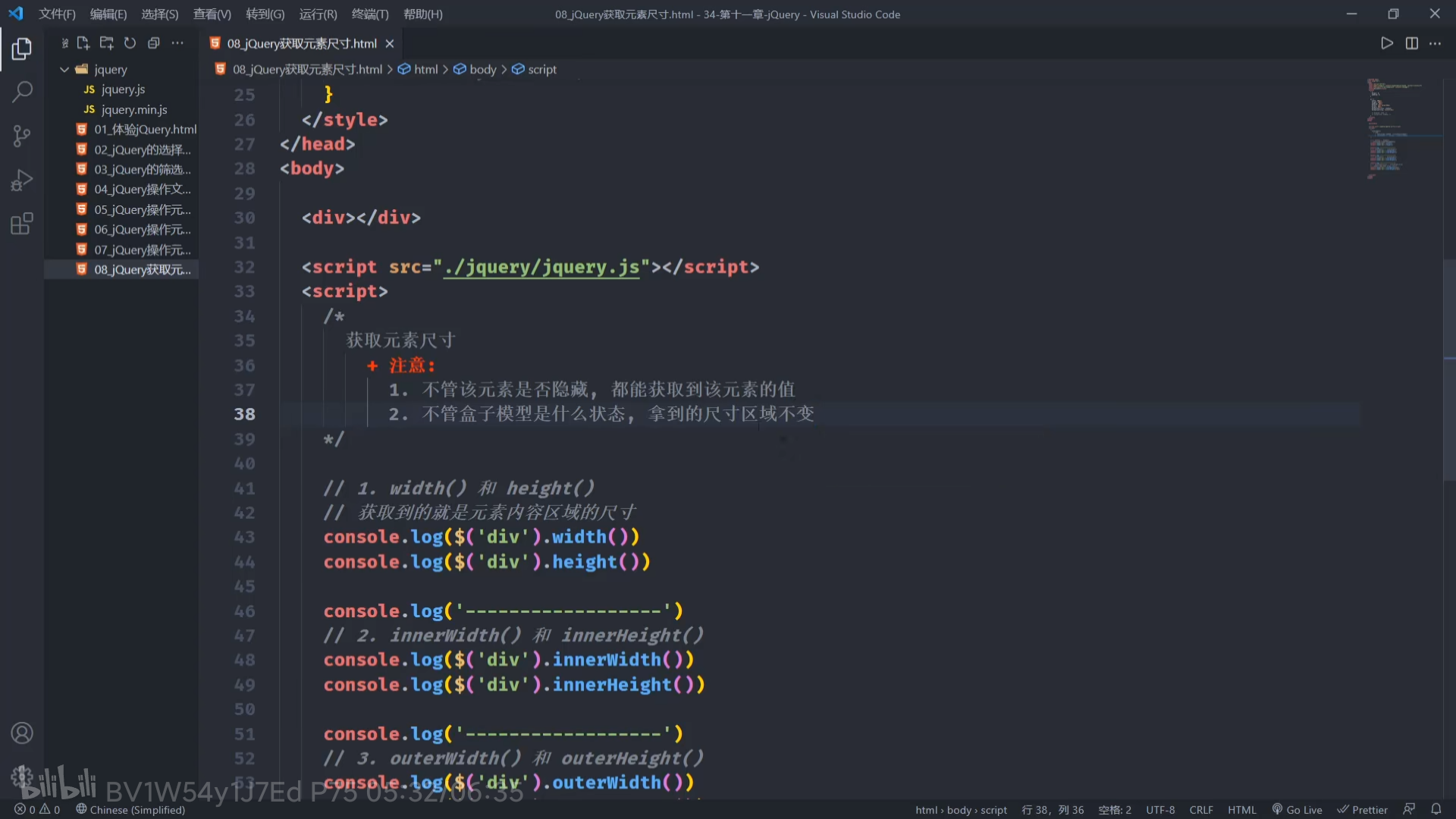The height and width of the screenshot is (819, 1456).
Task: Click the ./jquery/jquery.js link in code
Action: [x=541, y=267]
